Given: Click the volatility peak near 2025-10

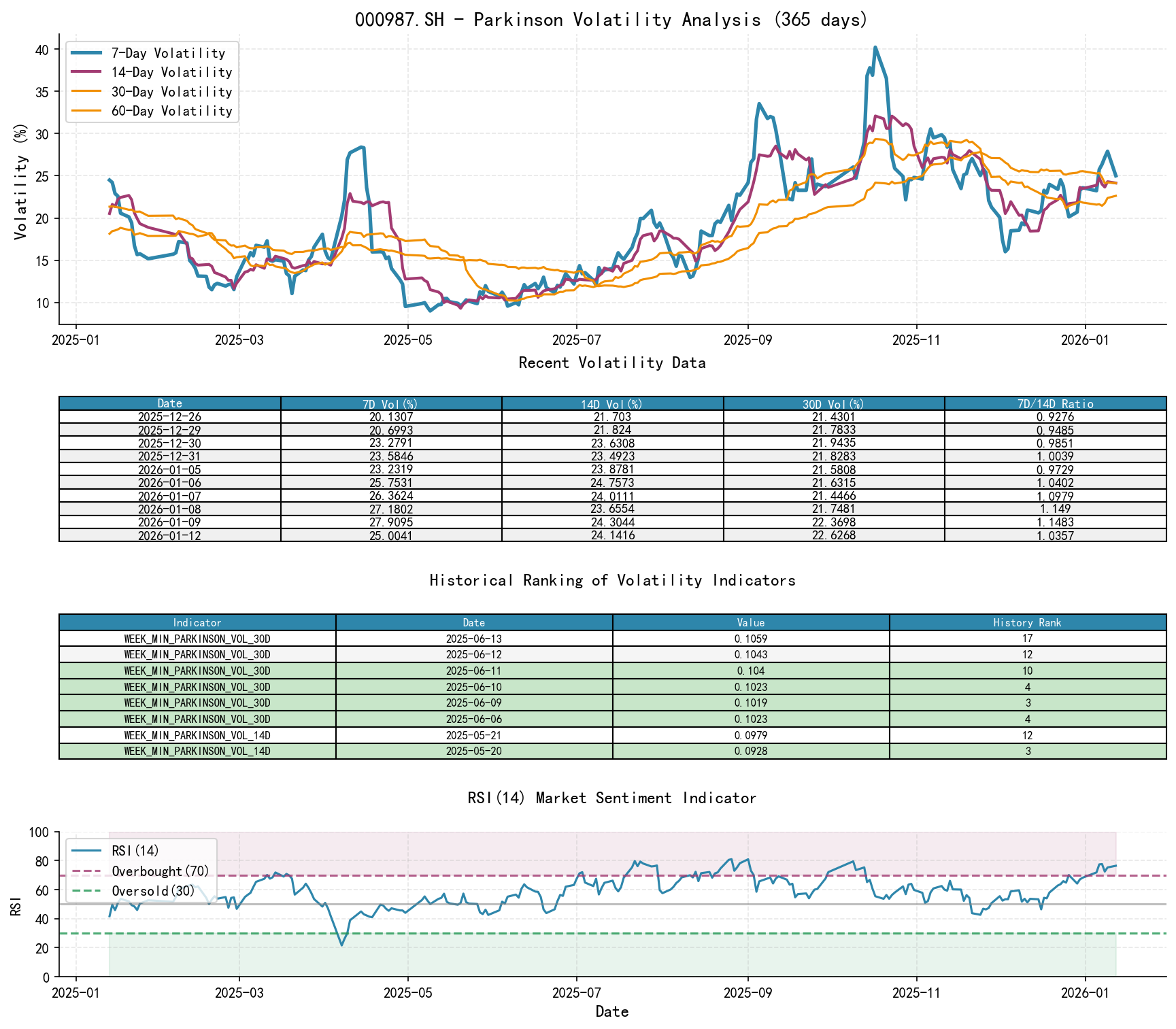Looking at the screenshot, I should tap(876, 48).
